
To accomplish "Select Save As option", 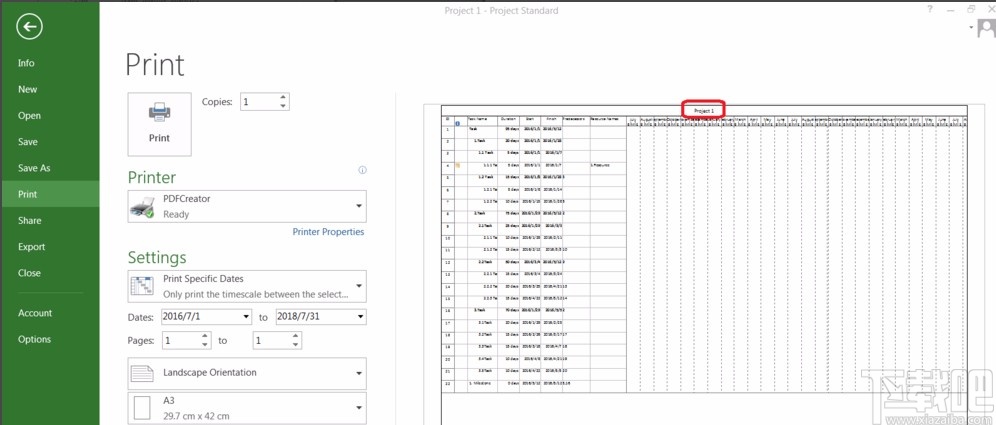I will [34, 168].
